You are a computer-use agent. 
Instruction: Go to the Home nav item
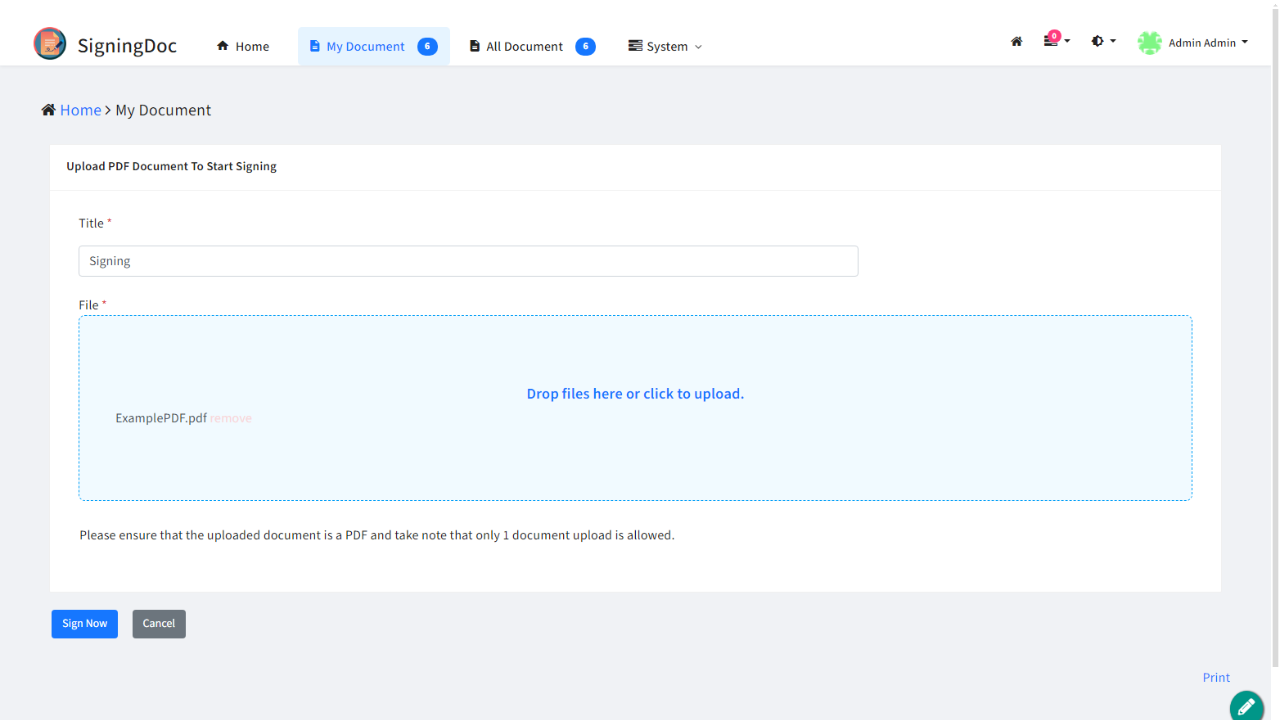pyautogui.click(x=243, y=46)
